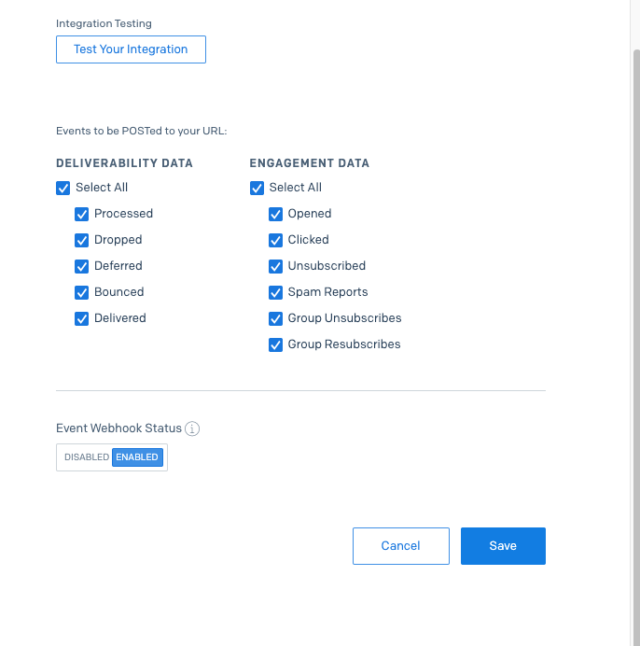Toggle Deliverability Data Select All checkbox
The image size is (640, 646).
click(63, 188)
